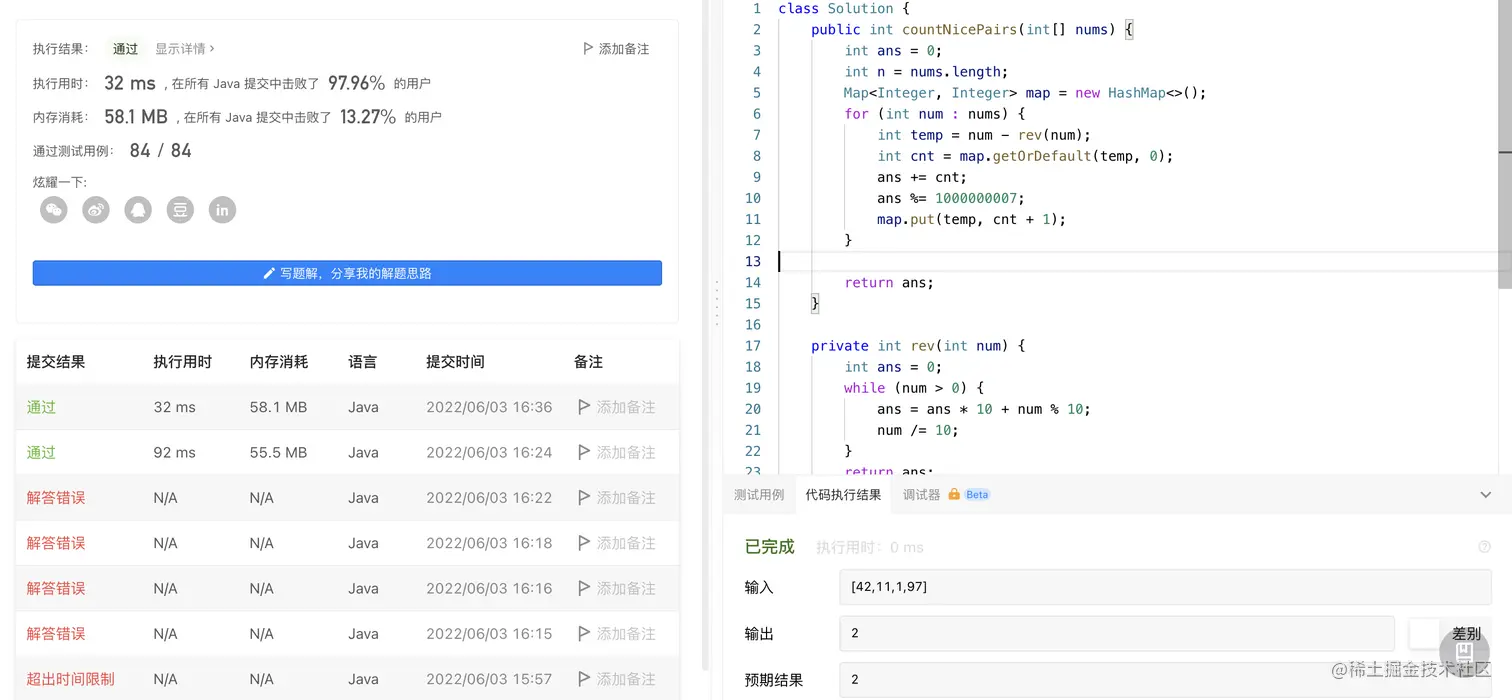Click the 执行用时 column header
This screenshot has height=700, width=1512.
pos(183,362)
